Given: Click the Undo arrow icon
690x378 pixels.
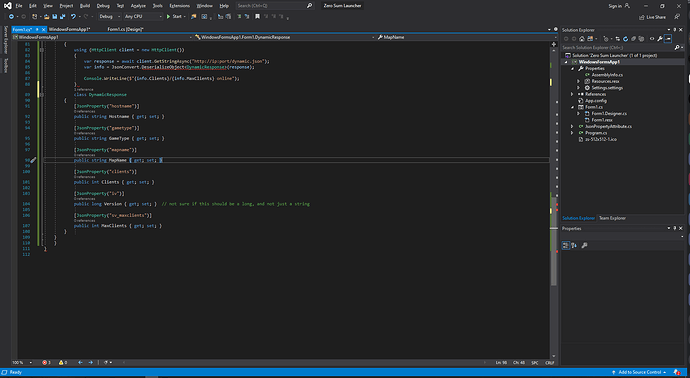Looking at the screenshot, I should point(73,17).
